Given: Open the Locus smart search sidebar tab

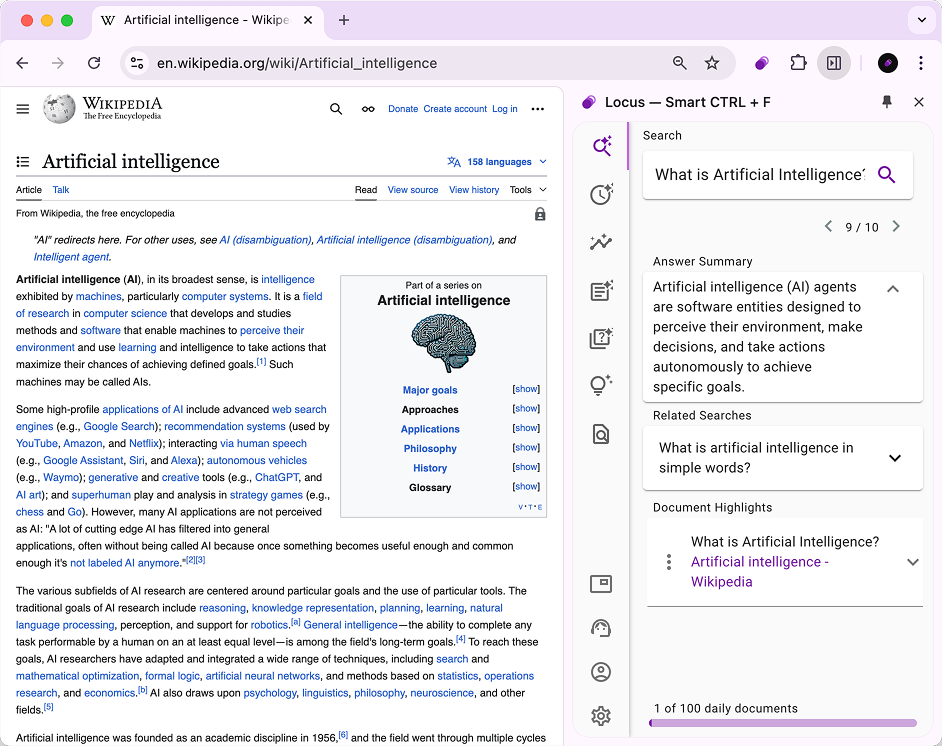Looking at the screenshot, I should (601, 146).
